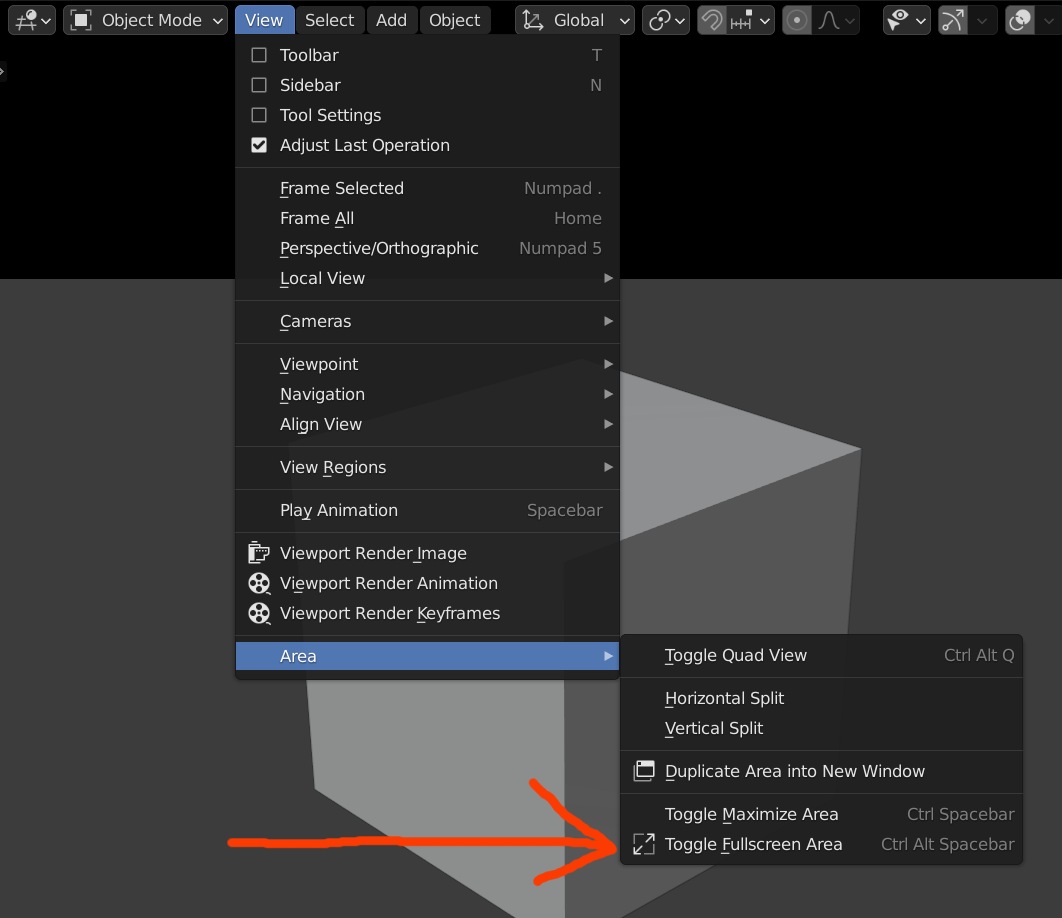Expand the Cameras submenu
This screenshot has width=1062, height=918.
427,321
